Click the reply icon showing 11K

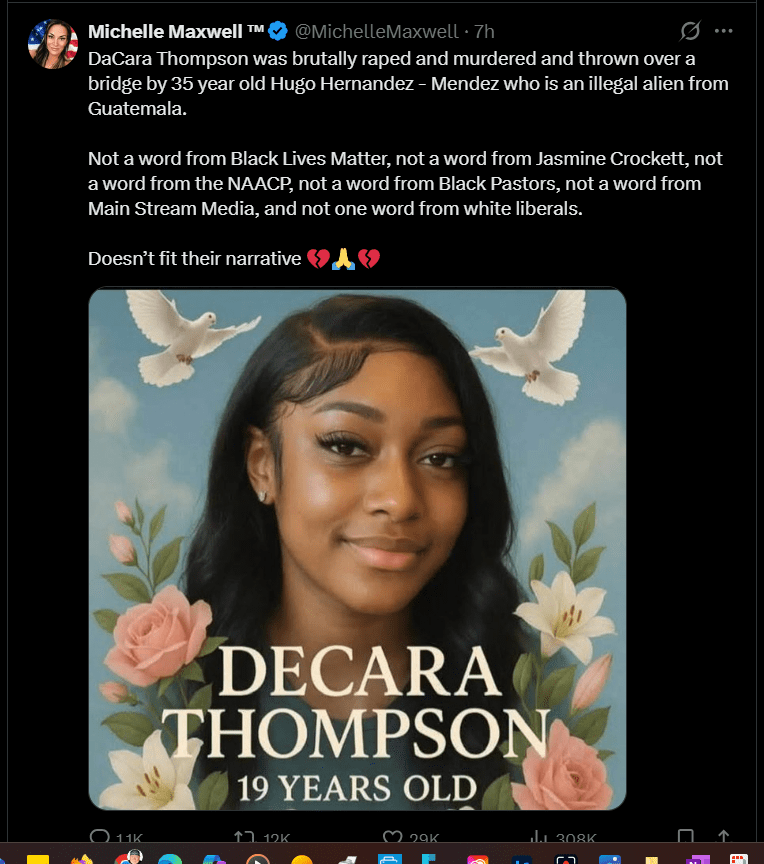(x=116, y=837)
